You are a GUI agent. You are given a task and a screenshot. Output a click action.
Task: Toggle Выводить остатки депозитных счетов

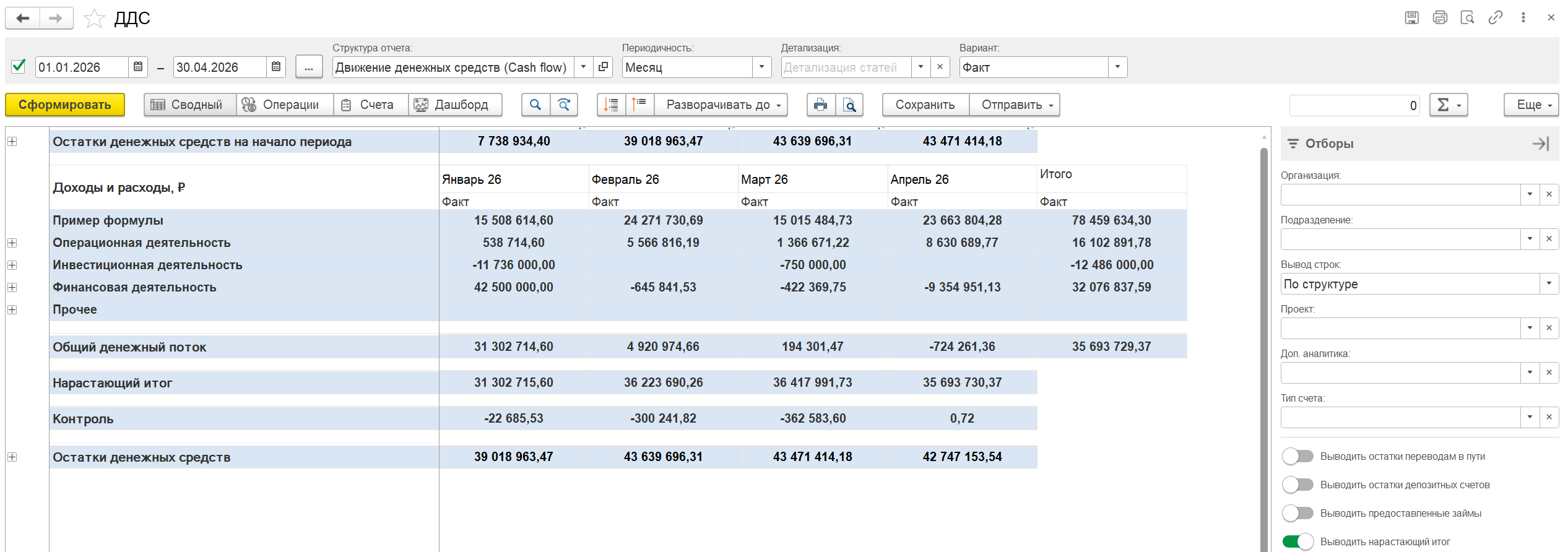point(1297,485)
